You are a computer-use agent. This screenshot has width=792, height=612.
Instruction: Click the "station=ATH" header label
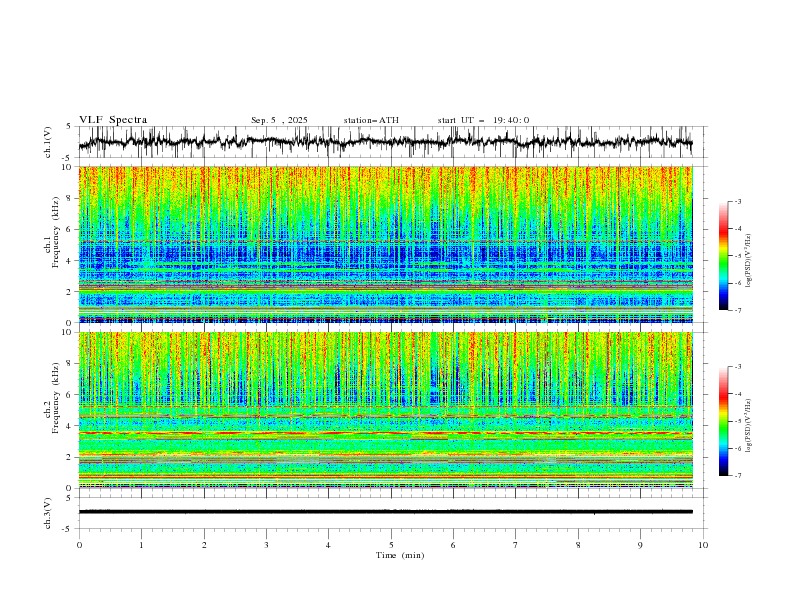pyautogui.click(x=371, y=120)
